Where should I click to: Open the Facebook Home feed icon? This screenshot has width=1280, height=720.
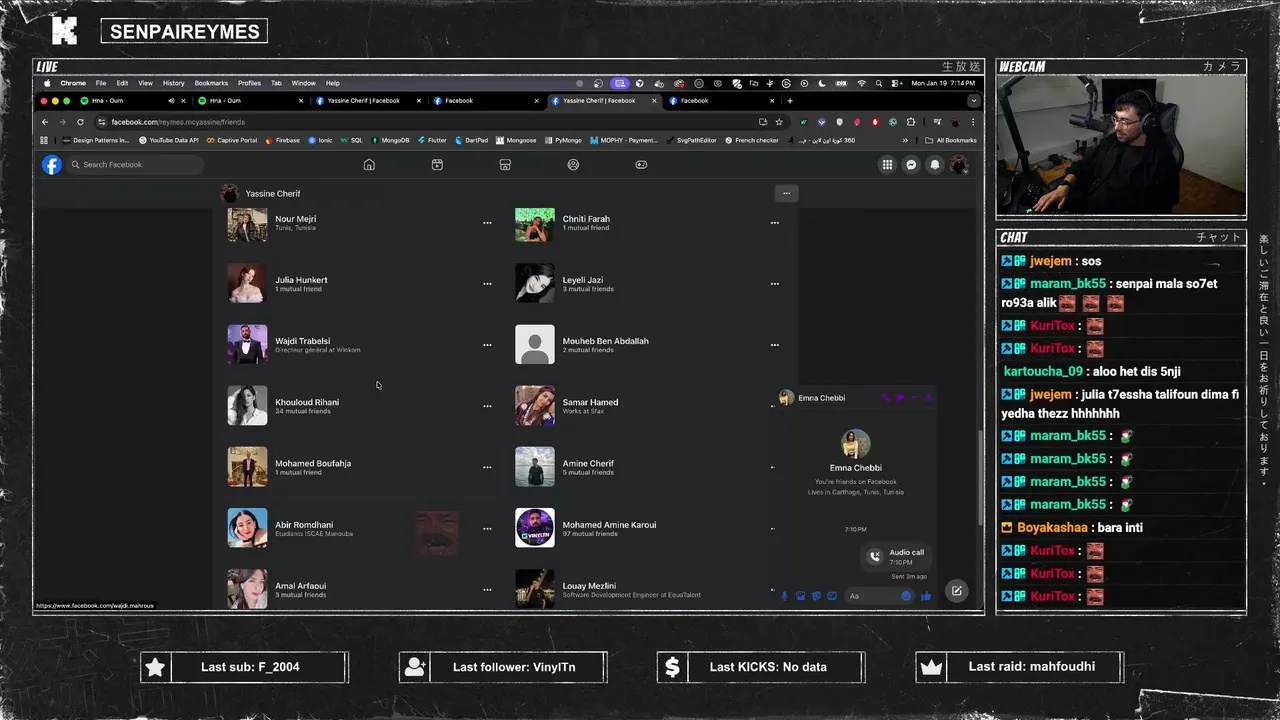tap(369, 165)
